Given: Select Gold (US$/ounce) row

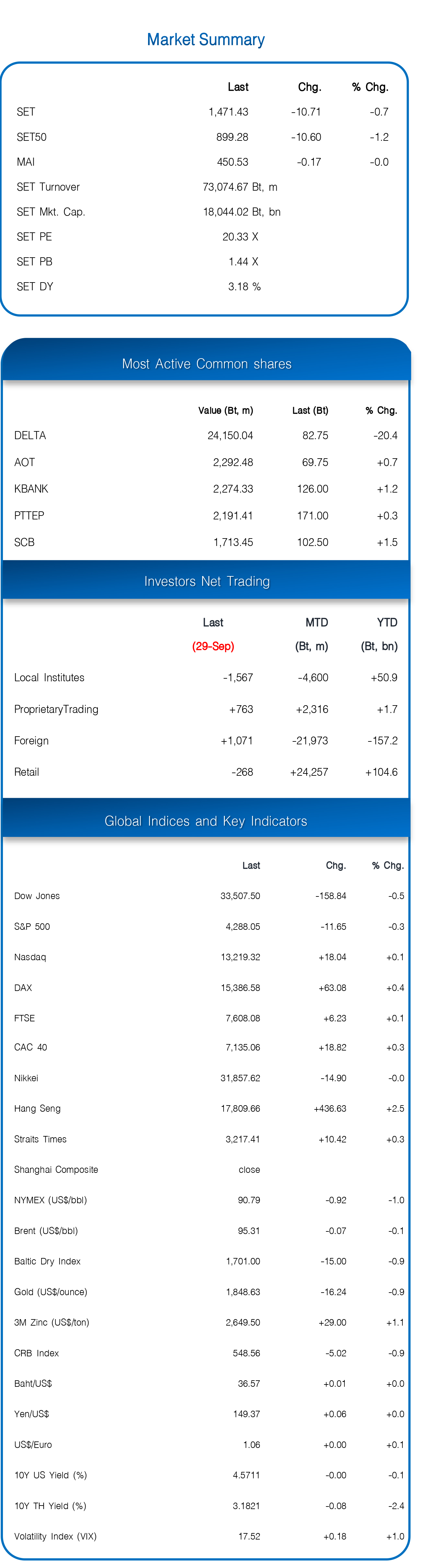Looking at the screenshot, I should [x=209, y=1291].
